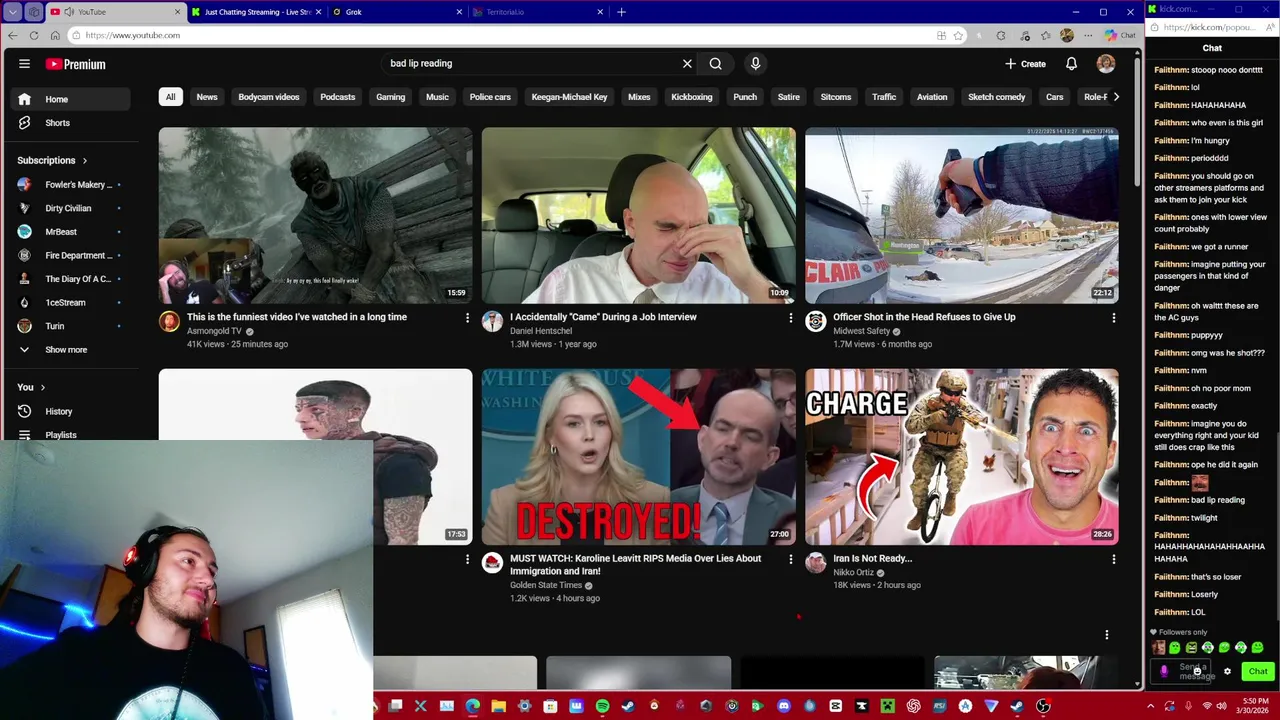Open options for the Job Interview video
The image size is (1280, 720).
[790, 318]
